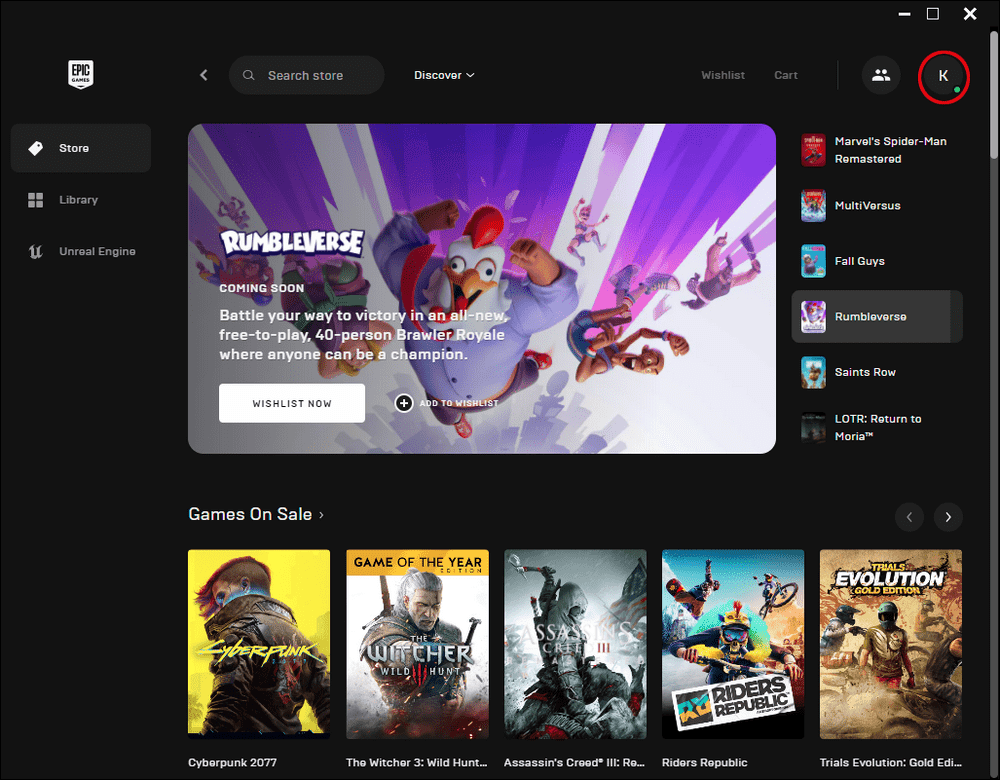Click the next arrow for Games On Sale
This screenshot has height=780, width=1000.
(947, 517)
